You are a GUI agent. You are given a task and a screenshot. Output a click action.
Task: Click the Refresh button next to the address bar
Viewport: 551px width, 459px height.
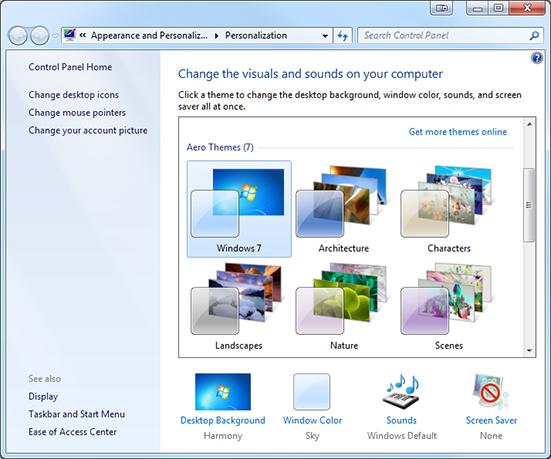(x=343, y=35)
